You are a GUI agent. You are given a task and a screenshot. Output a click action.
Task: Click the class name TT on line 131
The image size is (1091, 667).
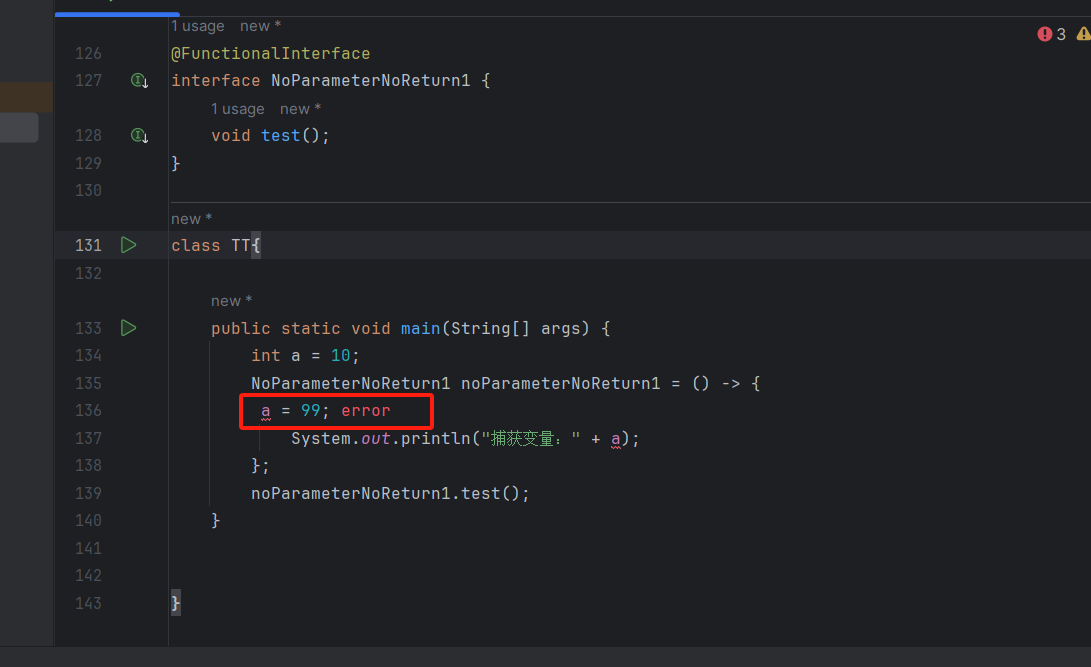click(241, 246)
